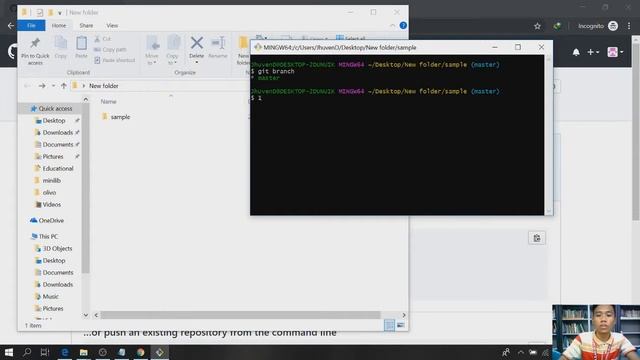This screenshot has height=360, width=640.
Task: Click the green browser extension icon
Action: 557,26
